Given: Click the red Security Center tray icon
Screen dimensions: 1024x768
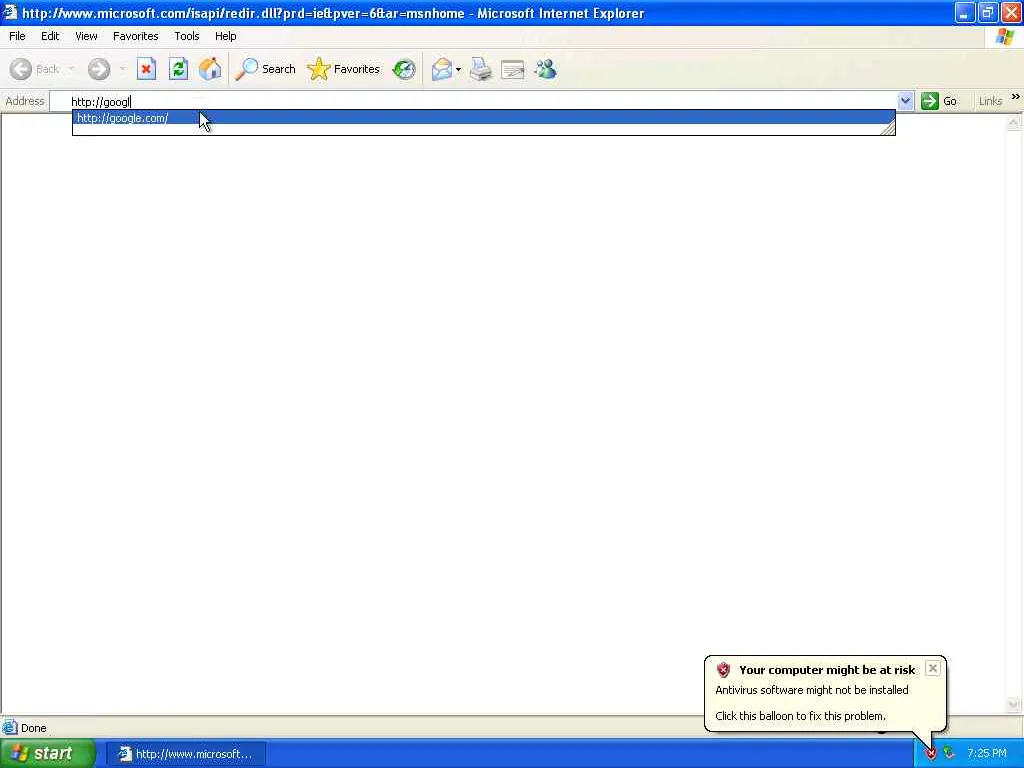Looking at the screenshot, I should tap(931, 754).
